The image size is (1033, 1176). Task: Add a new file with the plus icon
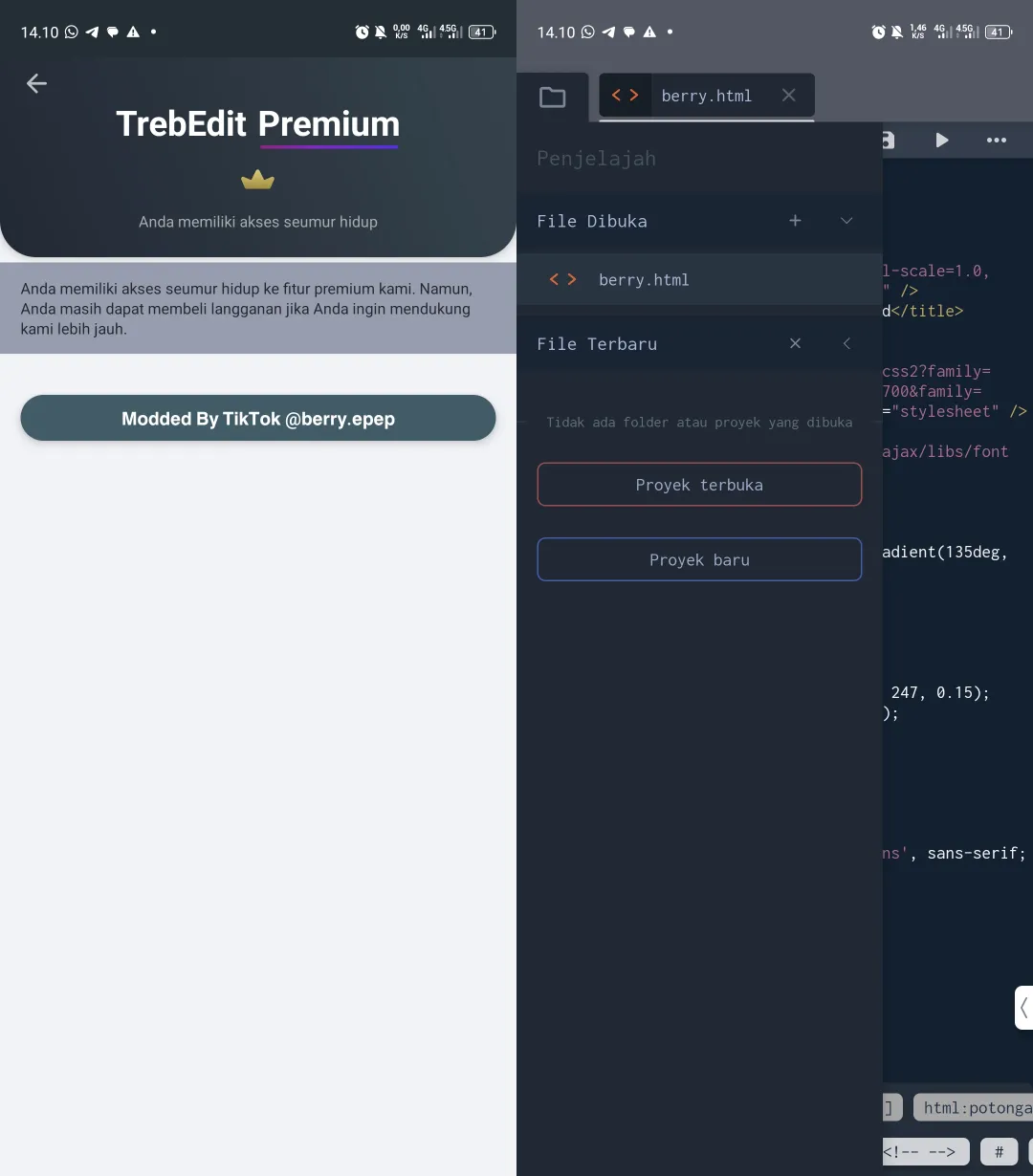tap(795, 220)
